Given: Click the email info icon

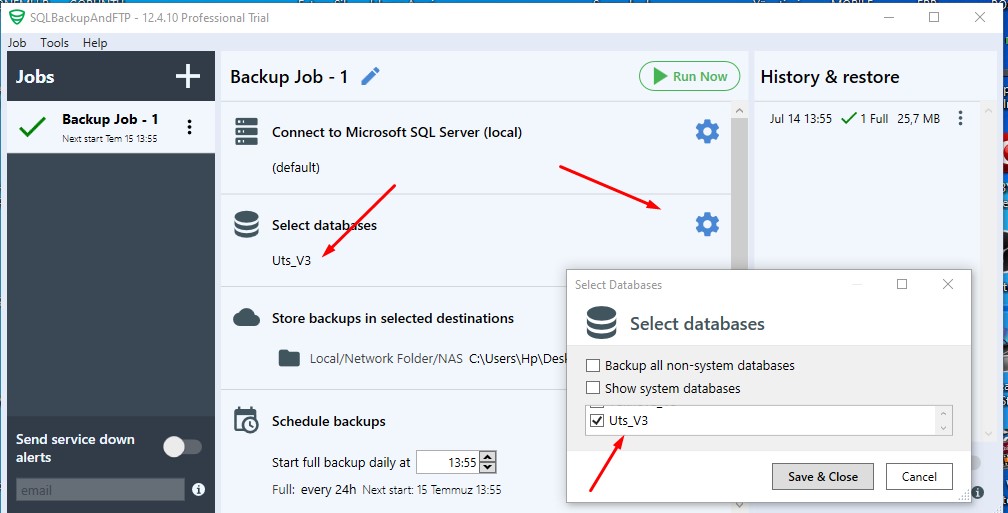Looking at the screenshot, I should (199, 490).
